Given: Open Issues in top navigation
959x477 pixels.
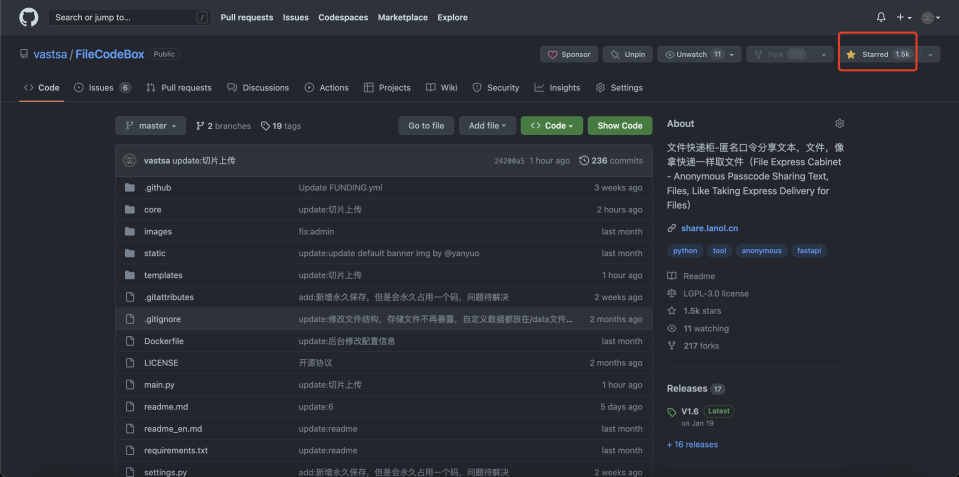Looking at the screenshot, I should point(295,17).
